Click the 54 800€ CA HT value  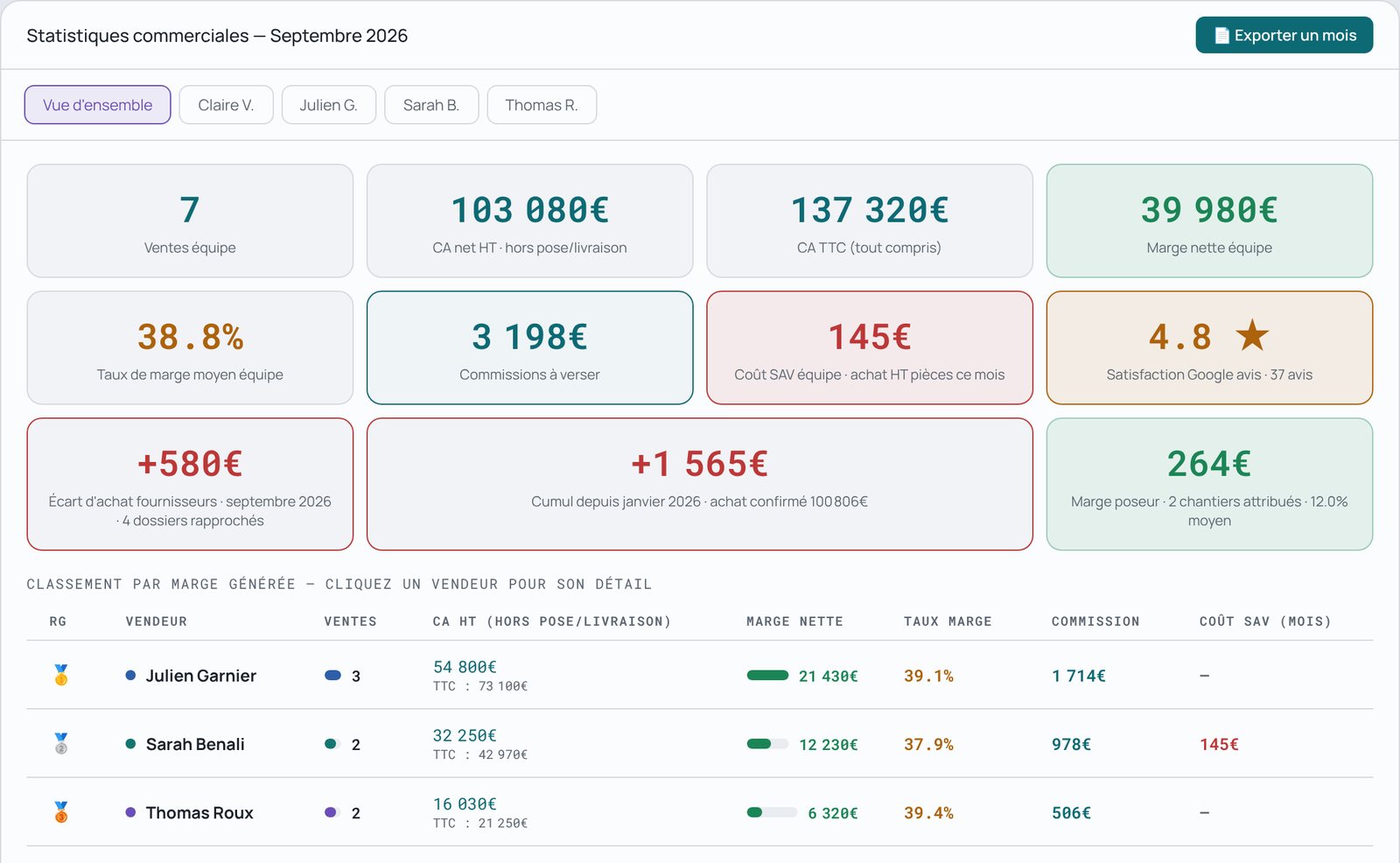pyautogui.click(x=465, y=667)
